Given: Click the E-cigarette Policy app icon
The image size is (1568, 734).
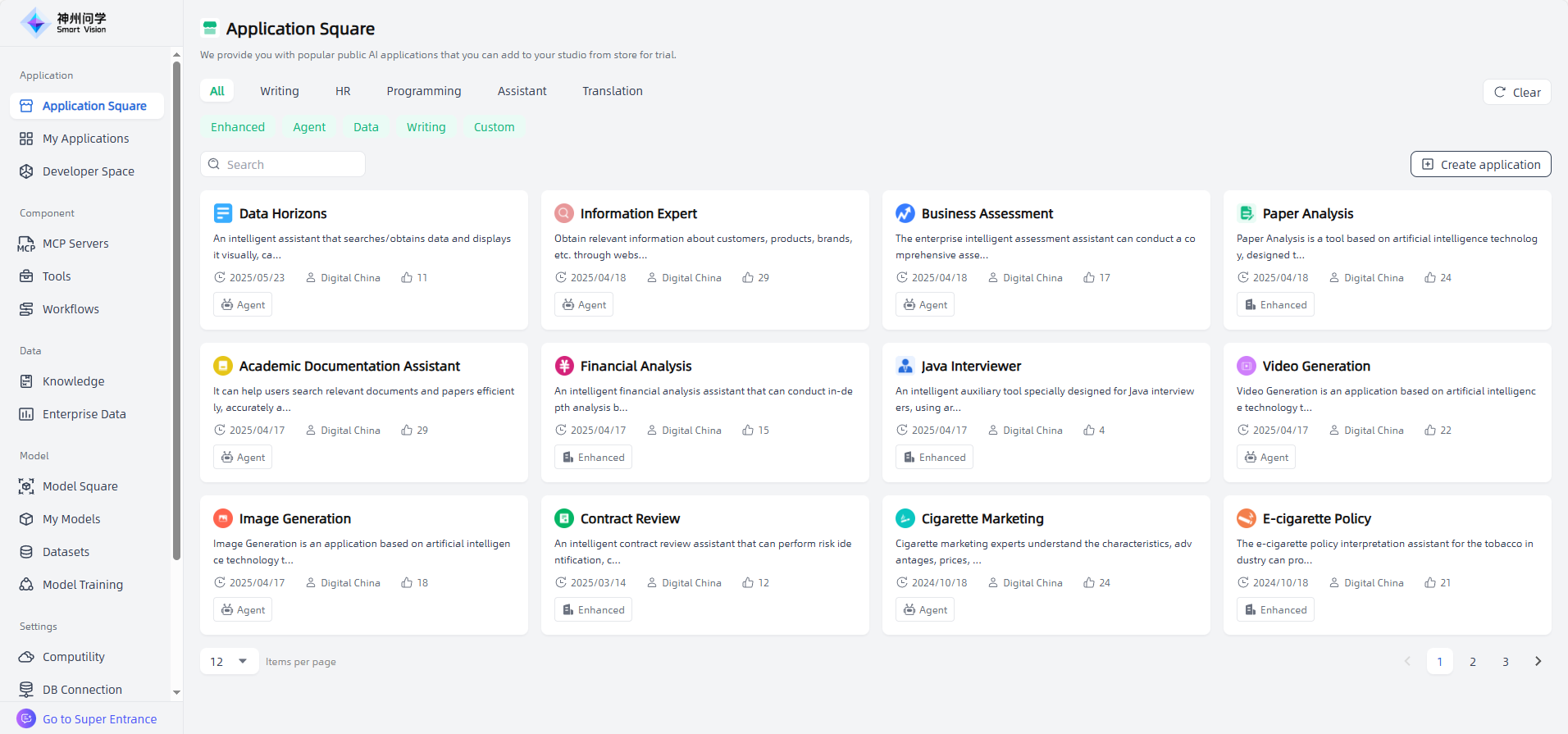Looking at the screenshot, I should tap(1246, 518).
